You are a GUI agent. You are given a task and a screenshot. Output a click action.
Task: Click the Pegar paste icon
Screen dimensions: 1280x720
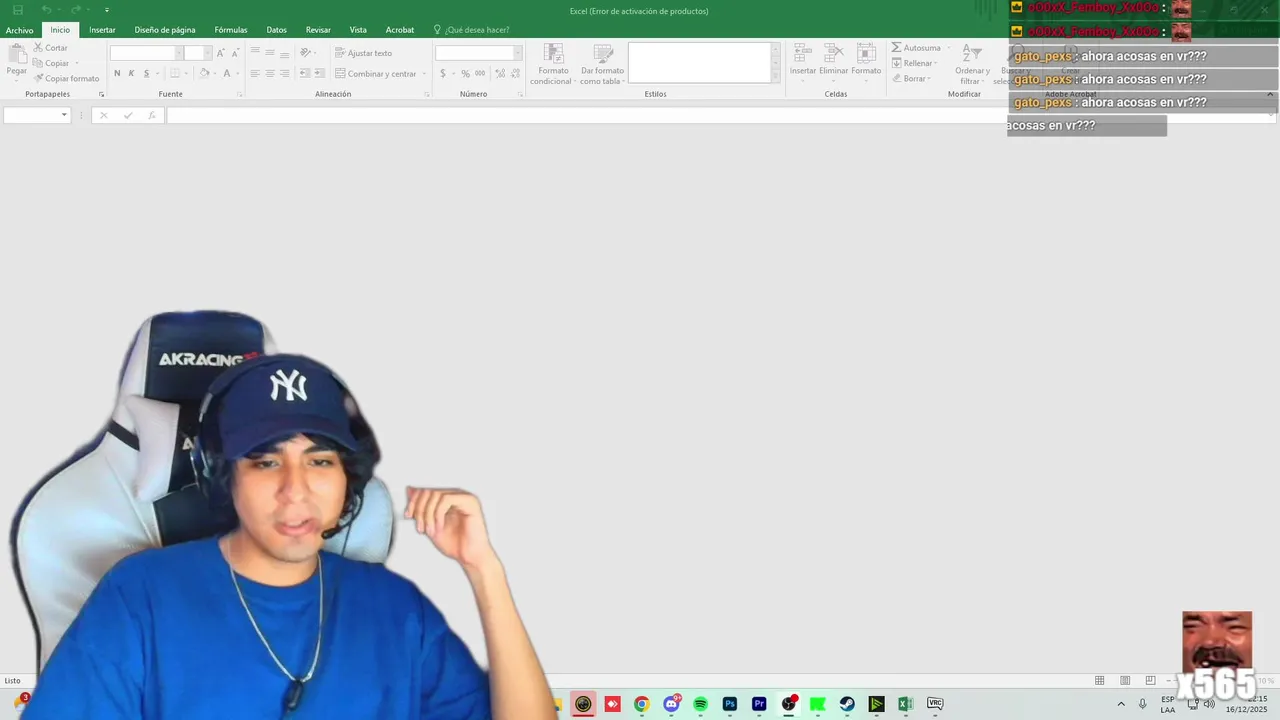coord(17,54)
